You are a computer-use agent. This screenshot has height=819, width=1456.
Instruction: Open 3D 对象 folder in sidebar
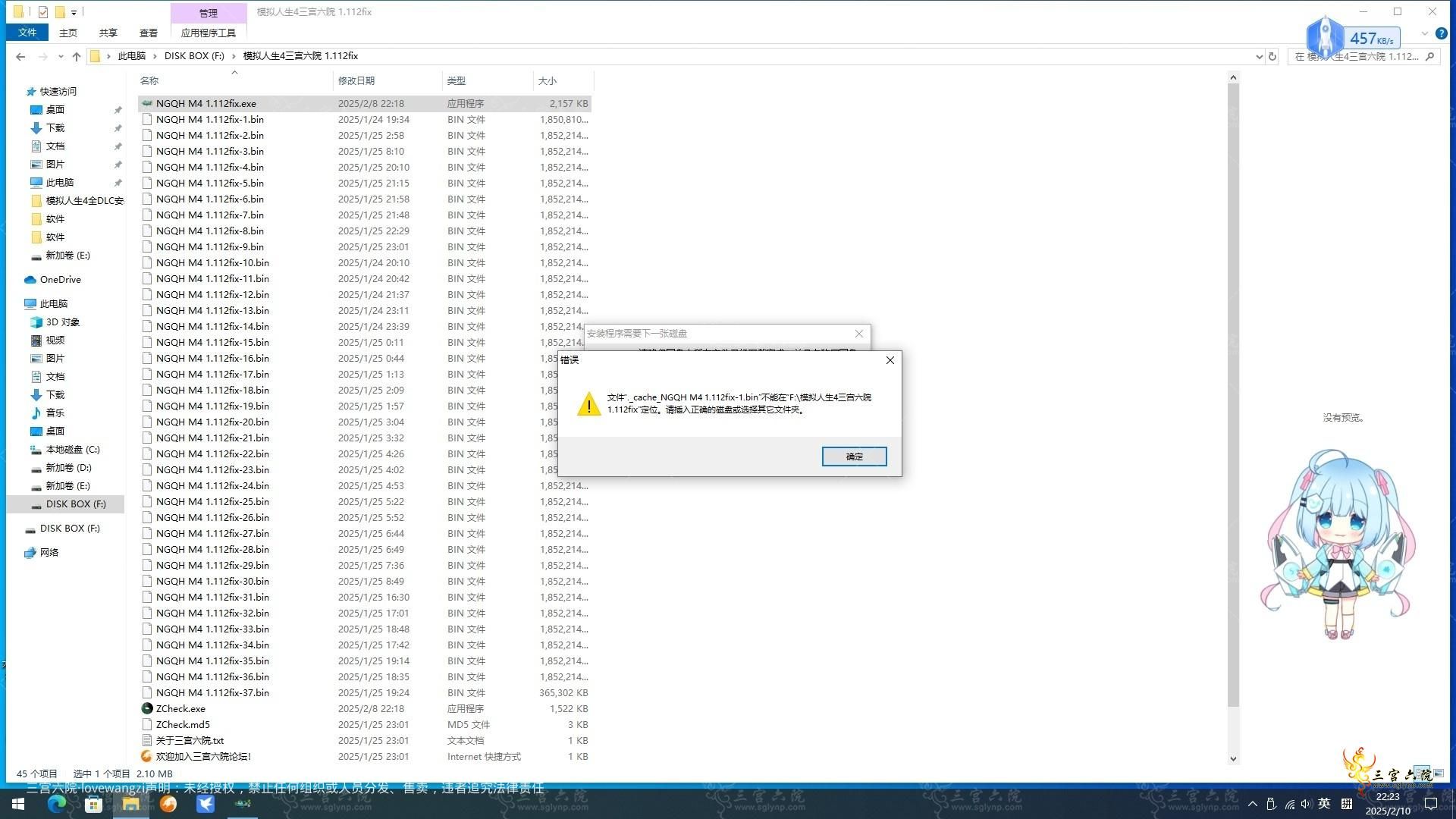(62, 322)
